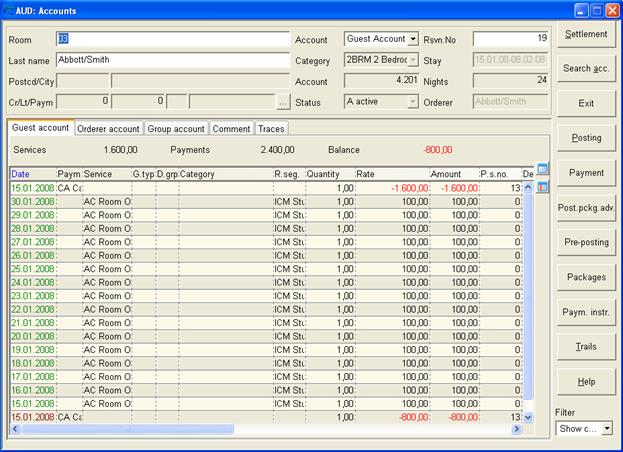Click the horizontal scrollbar right arrow
The width and height of the screenshot is (623, 452).
pyautogui.click(x=517, y=429)
